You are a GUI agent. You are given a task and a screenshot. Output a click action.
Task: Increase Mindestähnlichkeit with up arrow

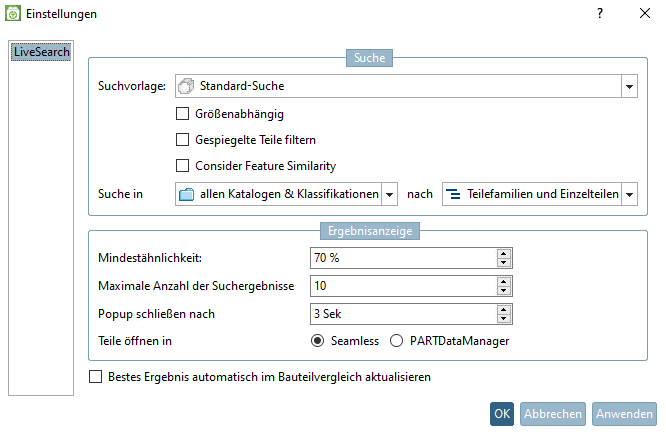coord(503,253)
